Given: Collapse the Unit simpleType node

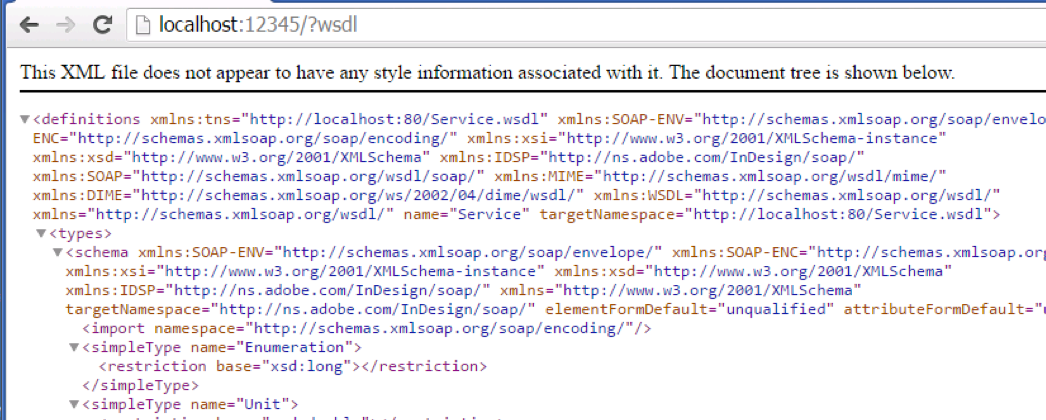Looking at the screenshot, I should coord(73,404).
